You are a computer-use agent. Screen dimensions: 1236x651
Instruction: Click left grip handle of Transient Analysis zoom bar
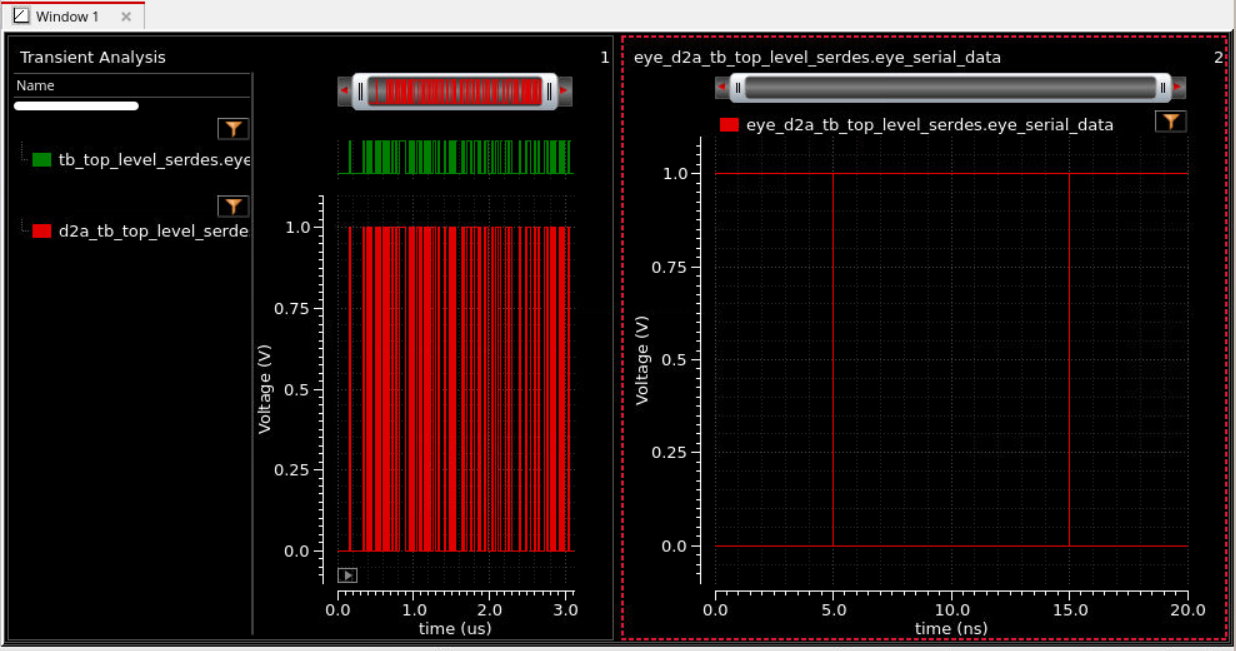361,91
